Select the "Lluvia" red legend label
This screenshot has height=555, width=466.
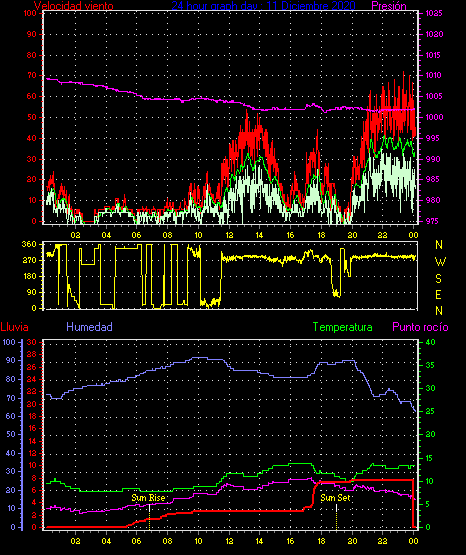[x=15, y=327]
